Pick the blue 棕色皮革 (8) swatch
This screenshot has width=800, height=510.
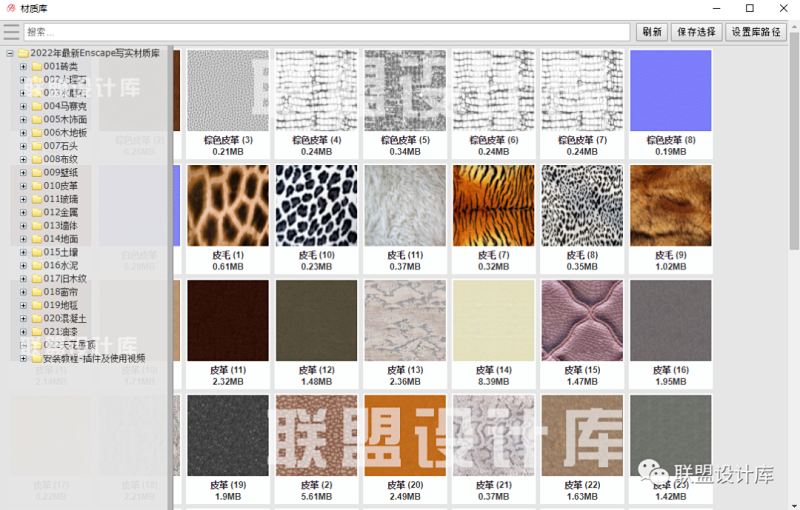click(x=670, y=91)
